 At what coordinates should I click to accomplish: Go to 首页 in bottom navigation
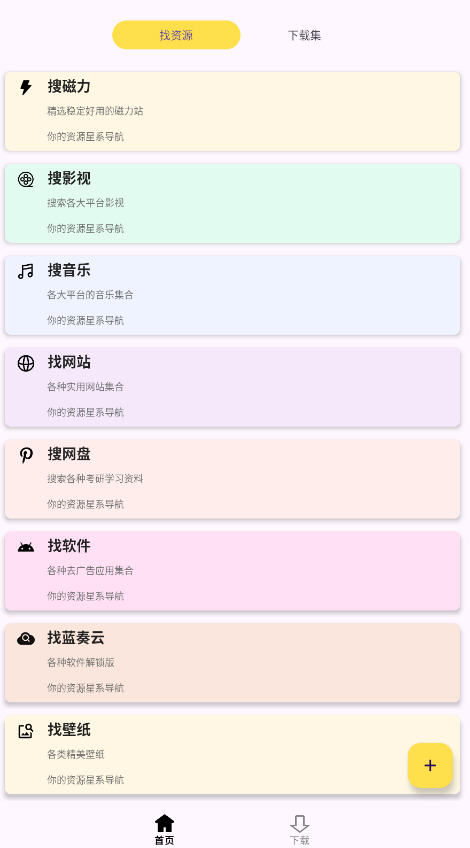tap(164, 830)
